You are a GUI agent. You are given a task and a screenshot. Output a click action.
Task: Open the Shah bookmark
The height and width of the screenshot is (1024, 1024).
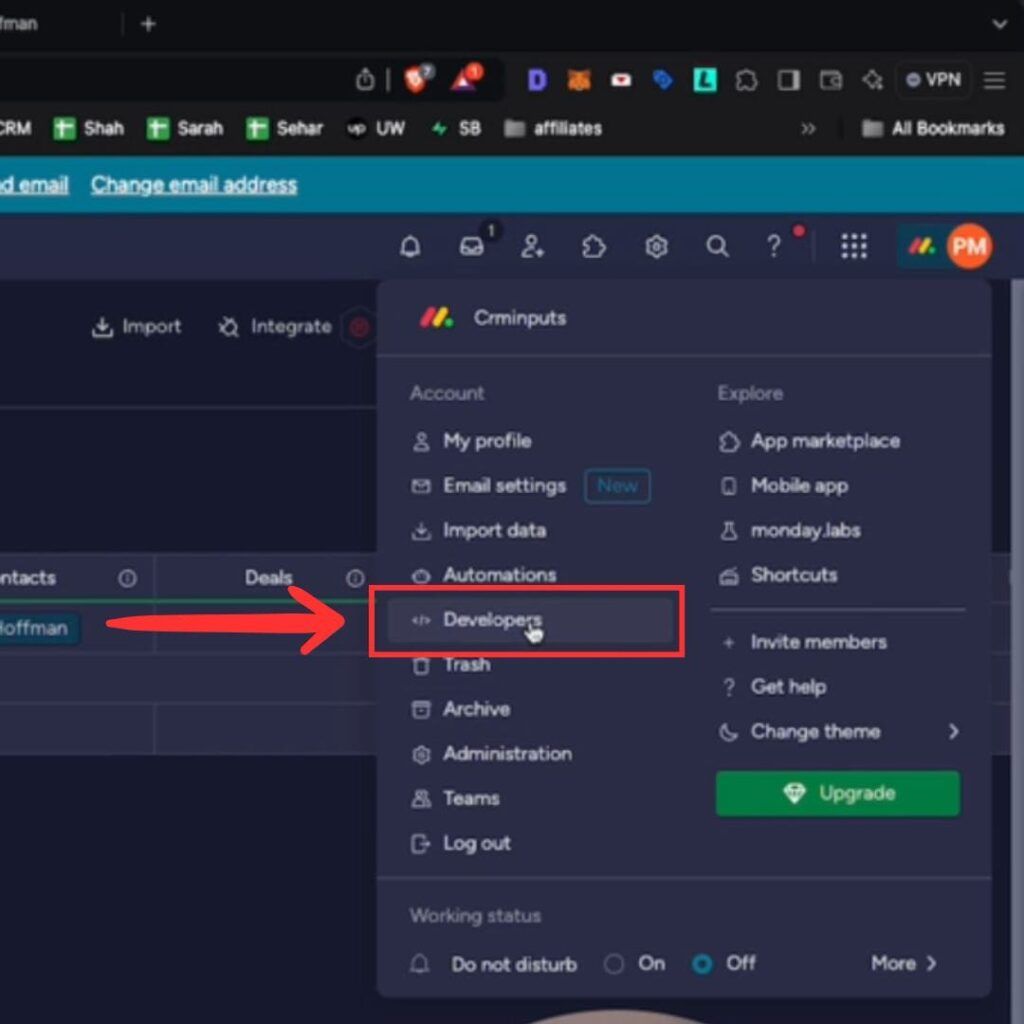click(89, 129)
